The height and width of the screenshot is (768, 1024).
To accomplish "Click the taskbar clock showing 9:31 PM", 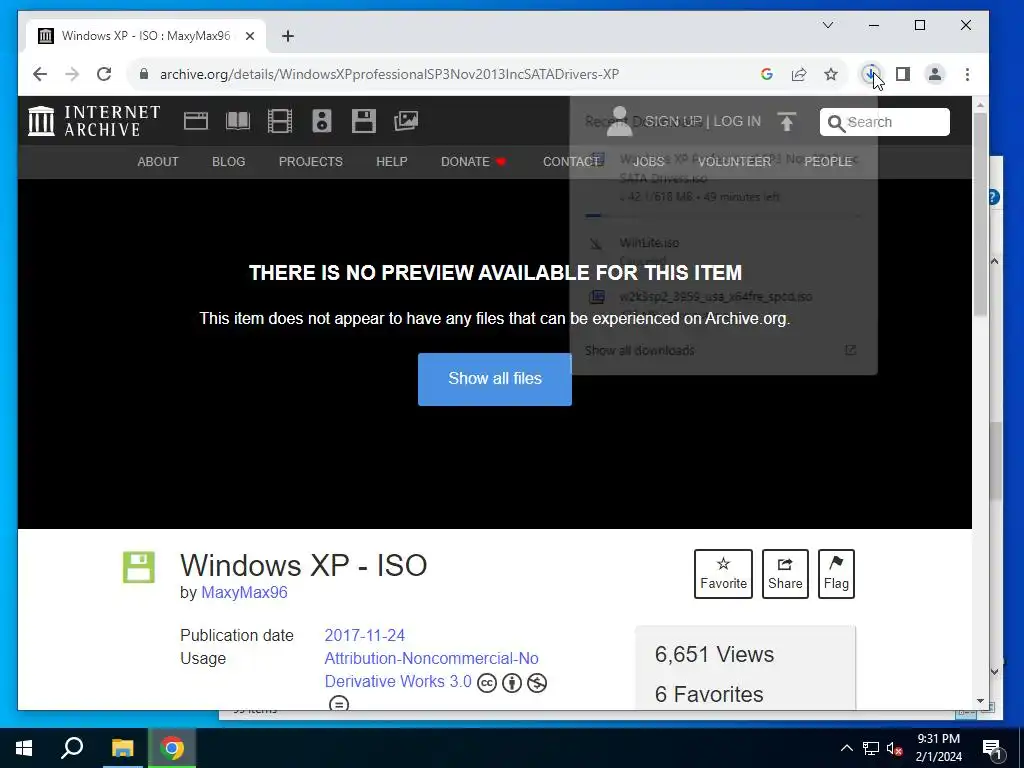I will point(938,748).
